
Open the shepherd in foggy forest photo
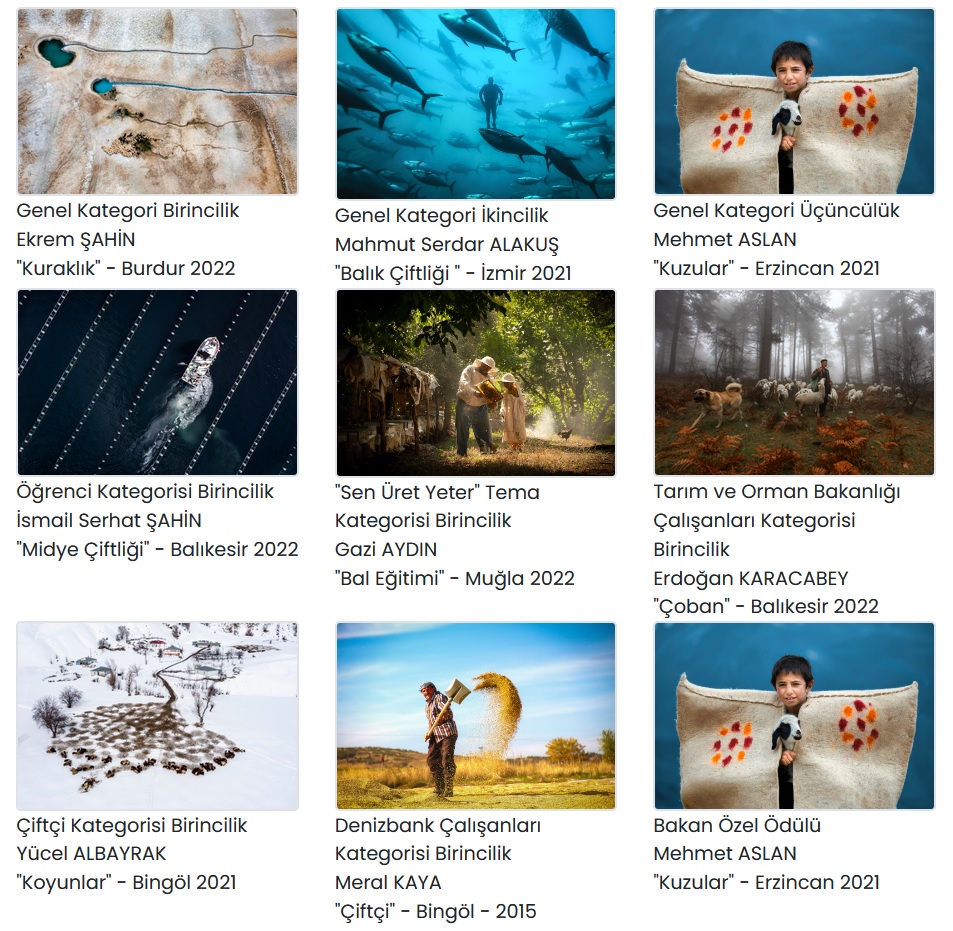pos(794,382)
